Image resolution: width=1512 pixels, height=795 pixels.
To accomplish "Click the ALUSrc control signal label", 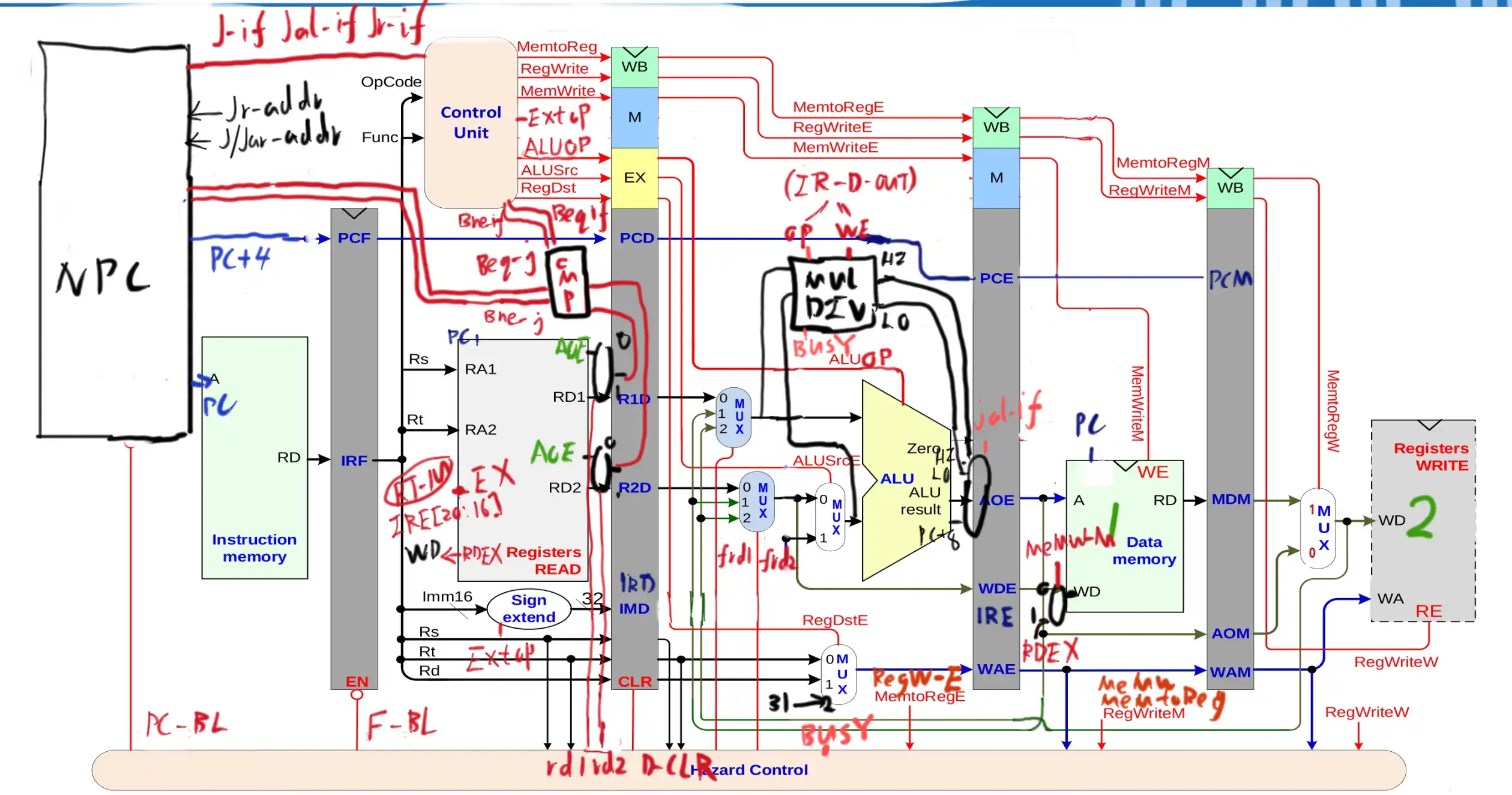I will click(x=549, y=170).
